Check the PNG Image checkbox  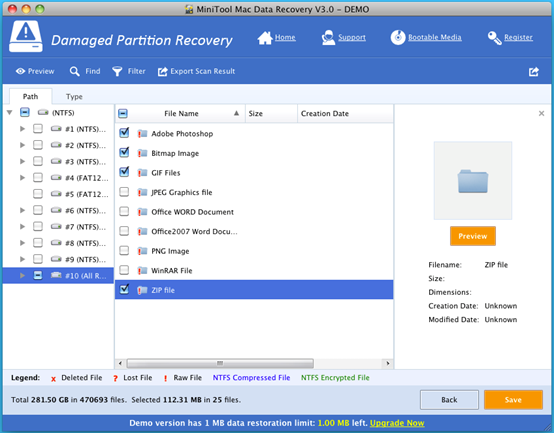pos(124,250)
